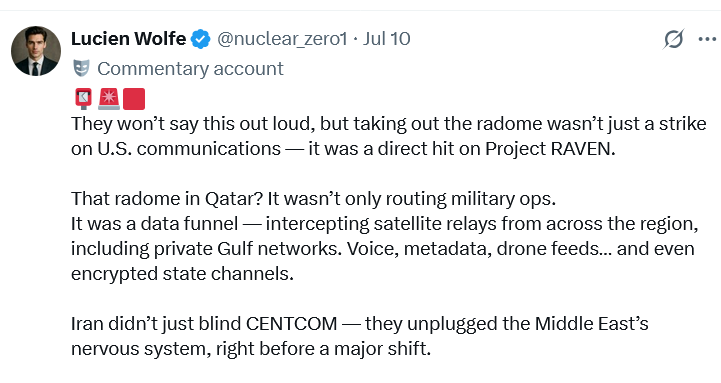The image size is (721, 383).
Task: Click the line 'That radome in Qatar?'
Action: 314,199
